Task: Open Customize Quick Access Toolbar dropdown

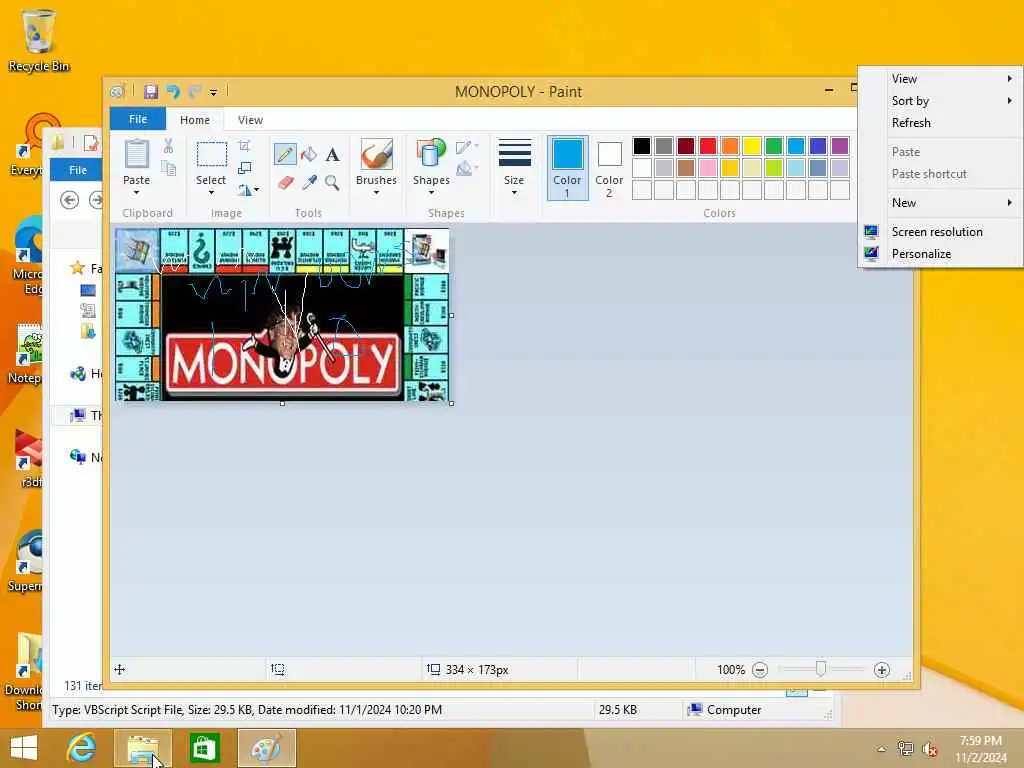Action: point(214,92)
